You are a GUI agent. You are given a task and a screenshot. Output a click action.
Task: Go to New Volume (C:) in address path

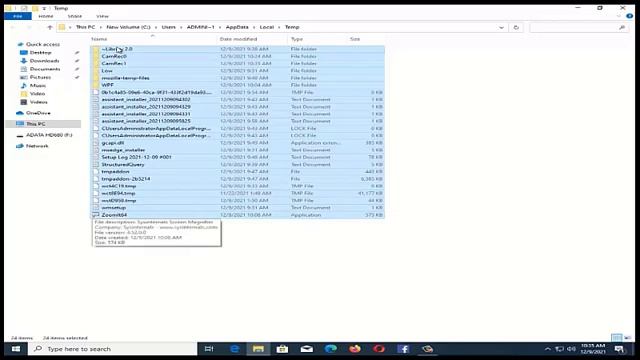pos(128,27)
